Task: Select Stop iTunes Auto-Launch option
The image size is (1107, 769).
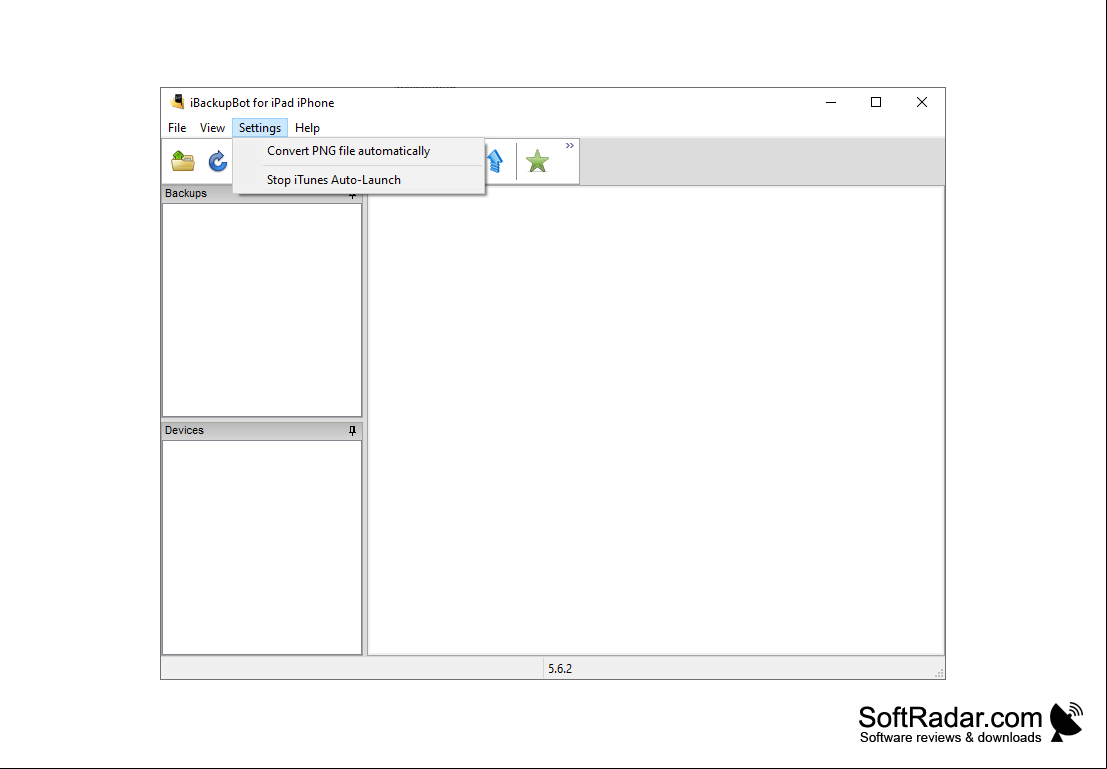Action: [x=359, y=180]
